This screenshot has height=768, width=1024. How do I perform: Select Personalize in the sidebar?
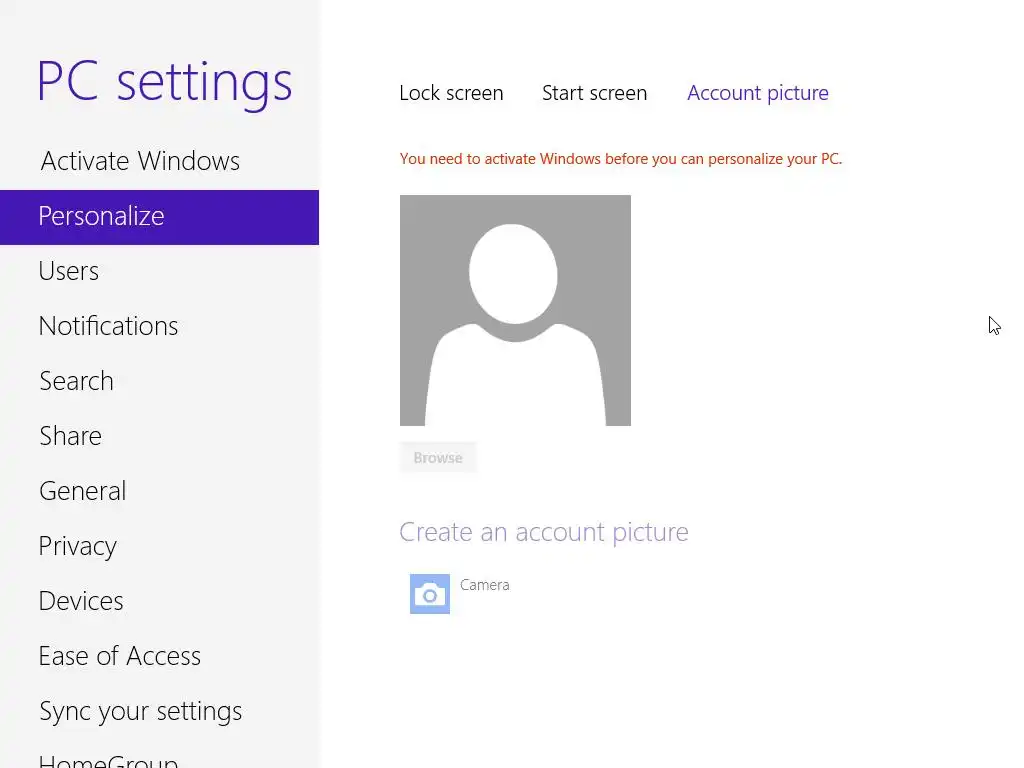[101, 216]
